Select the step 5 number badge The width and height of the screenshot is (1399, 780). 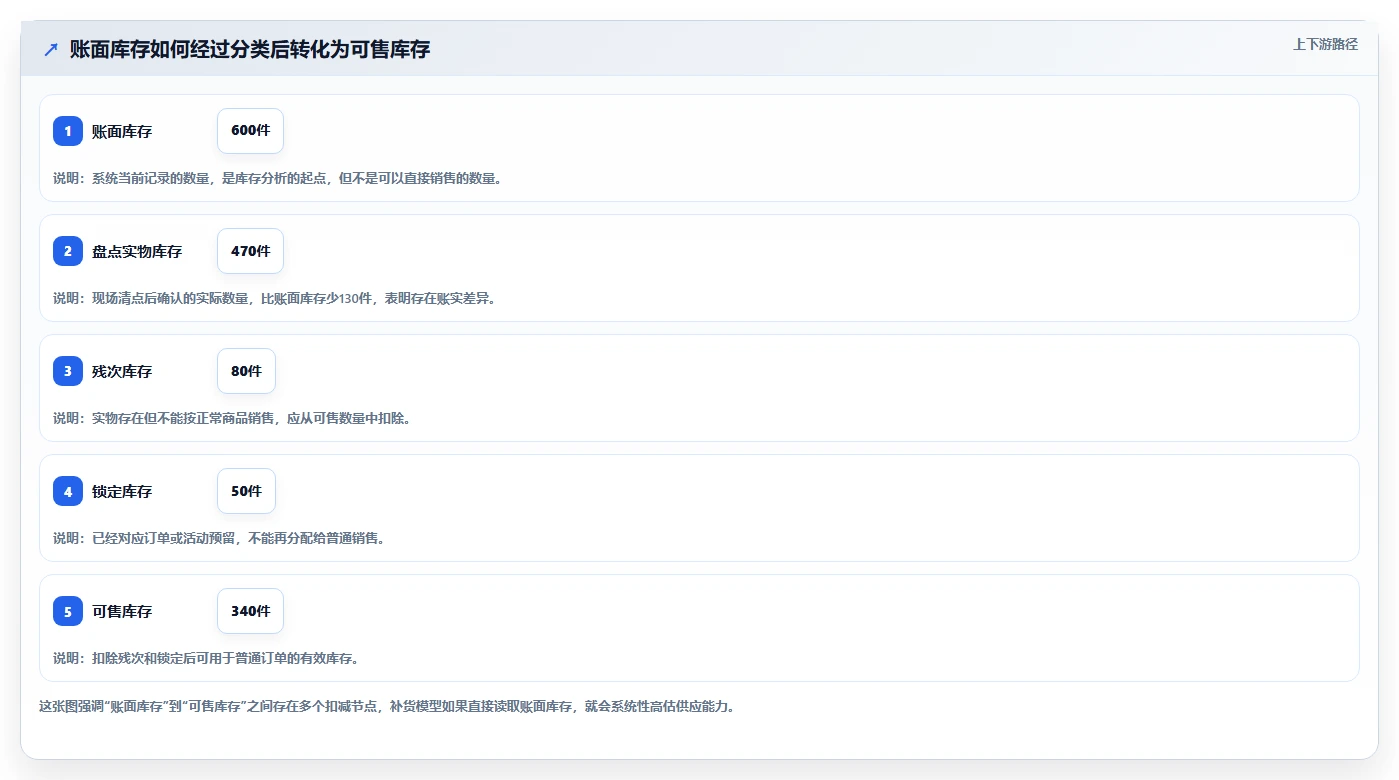pyautogui.click(x=68, y=611)
